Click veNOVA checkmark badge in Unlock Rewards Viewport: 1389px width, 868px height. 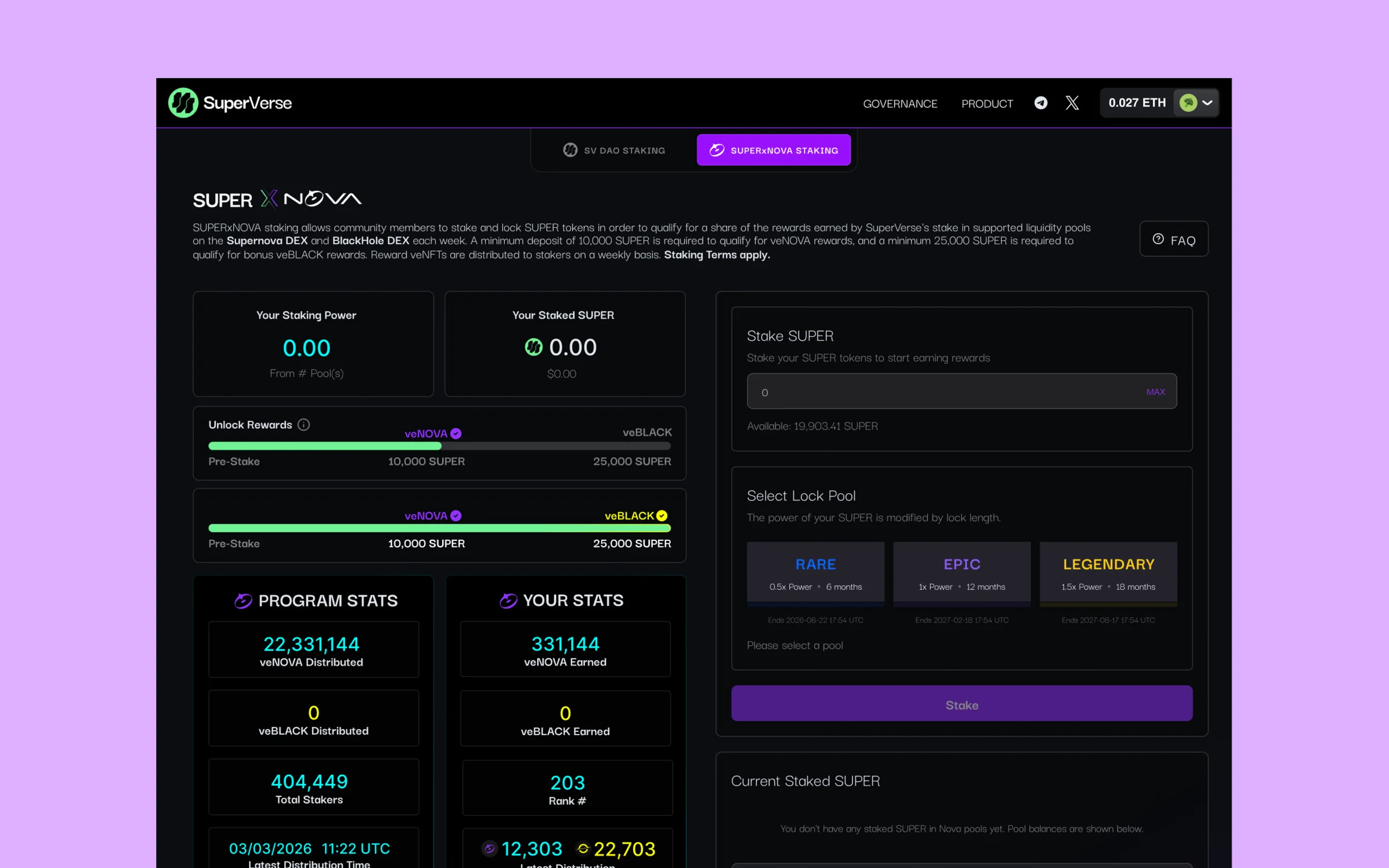(456, 433)
